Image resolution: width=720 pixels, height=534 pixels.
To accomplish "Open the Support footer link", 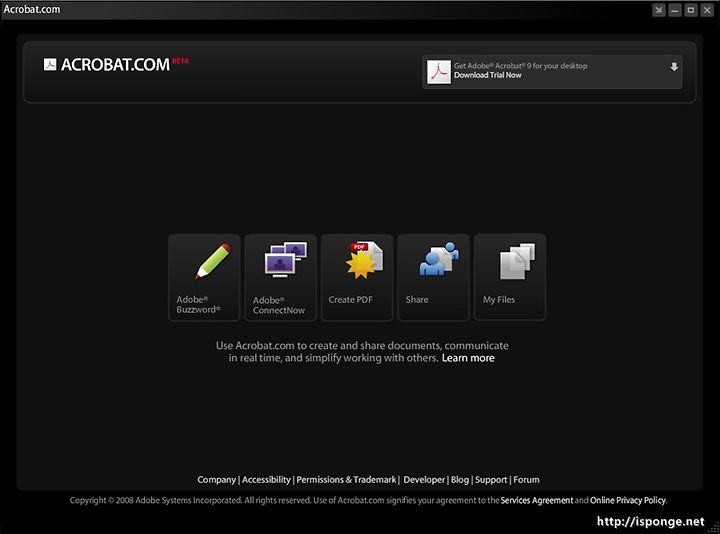I will pos(491,480).
